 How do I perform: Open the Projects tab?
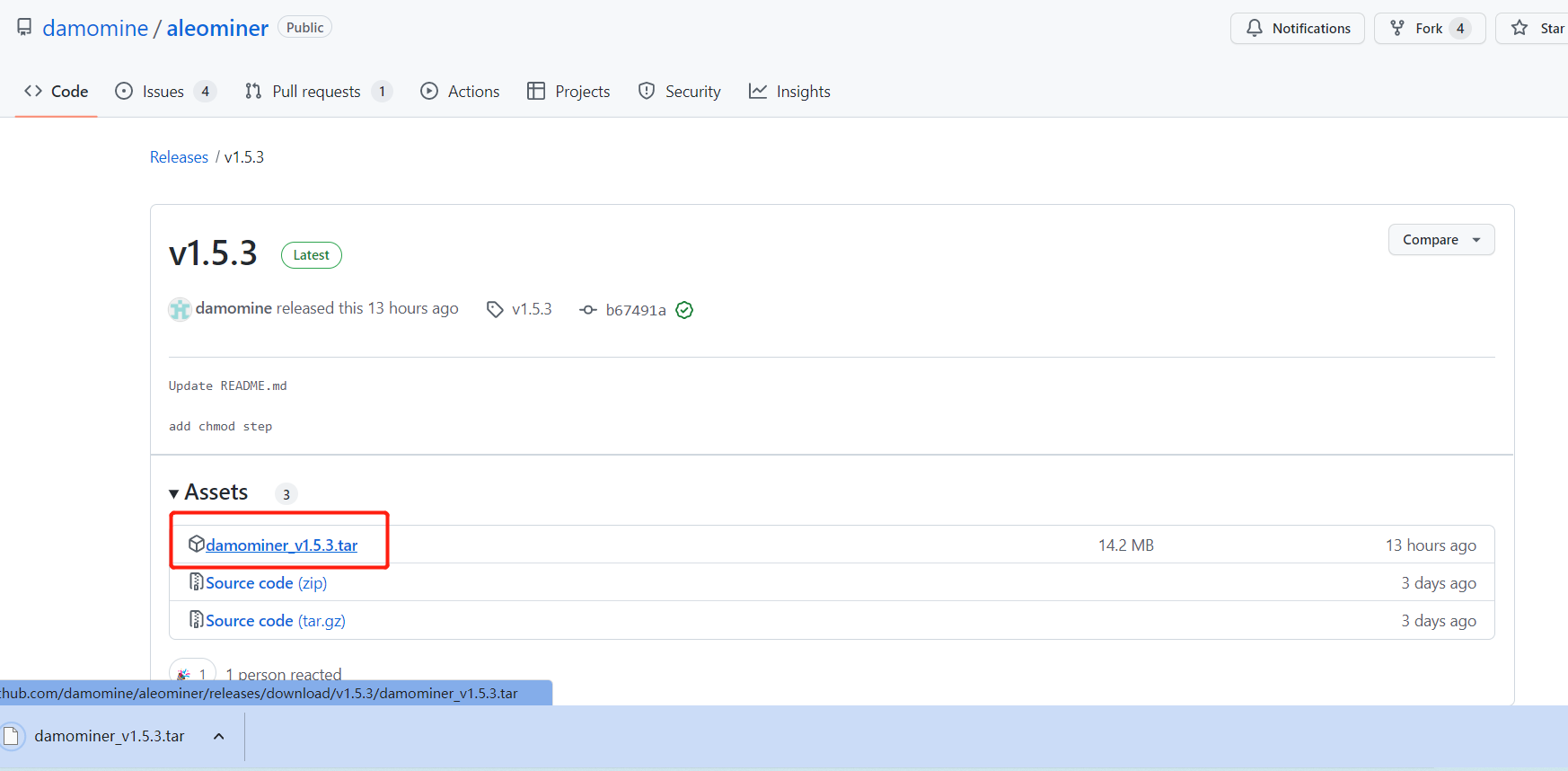[x=568, y=91]
